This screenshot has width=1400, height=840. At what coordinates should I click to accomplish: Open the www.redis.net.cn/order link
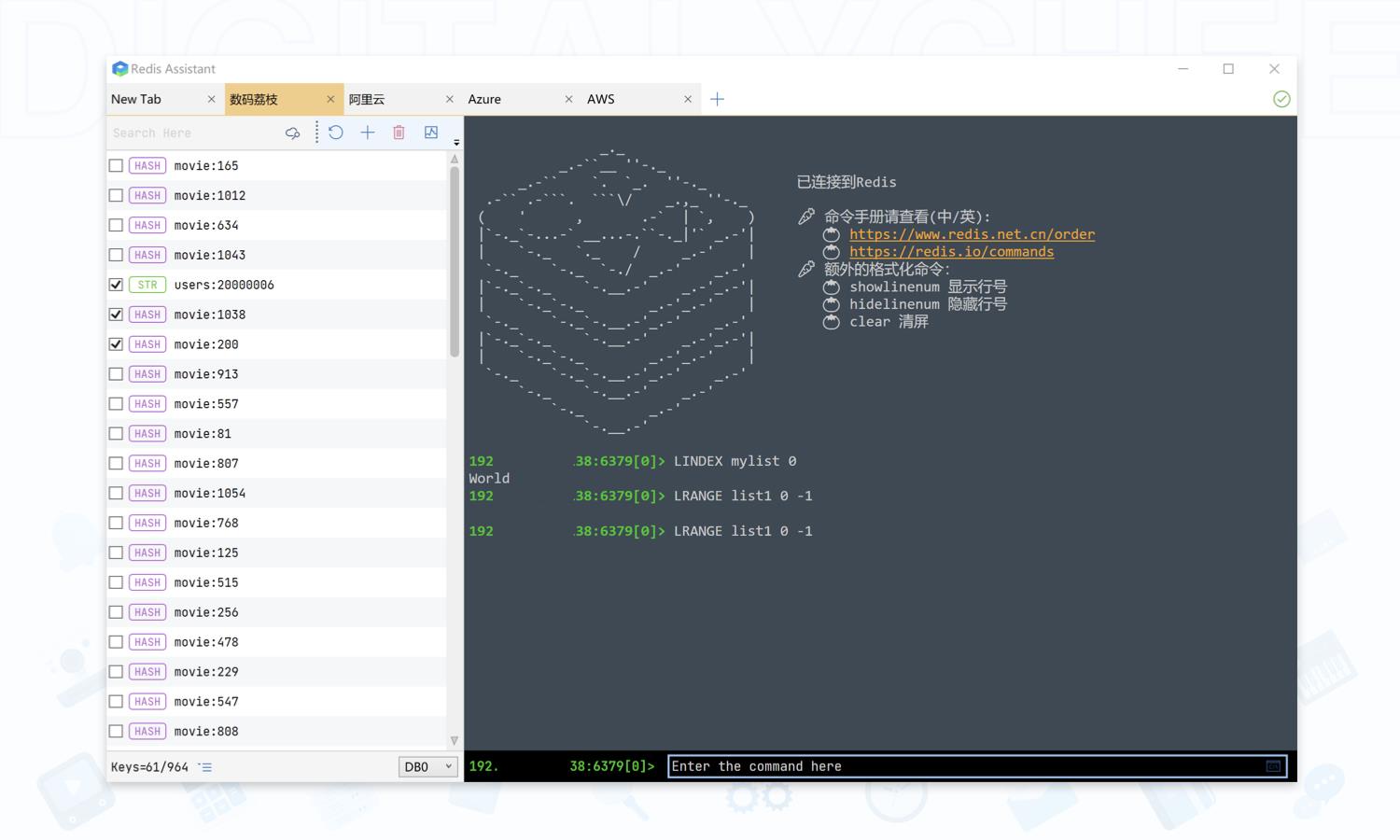[x=972, y=234]
